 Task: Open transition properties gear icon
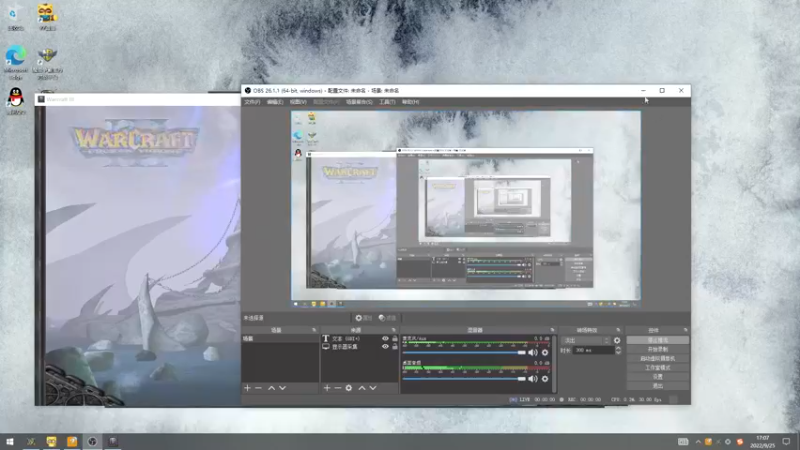coord(617,340)
